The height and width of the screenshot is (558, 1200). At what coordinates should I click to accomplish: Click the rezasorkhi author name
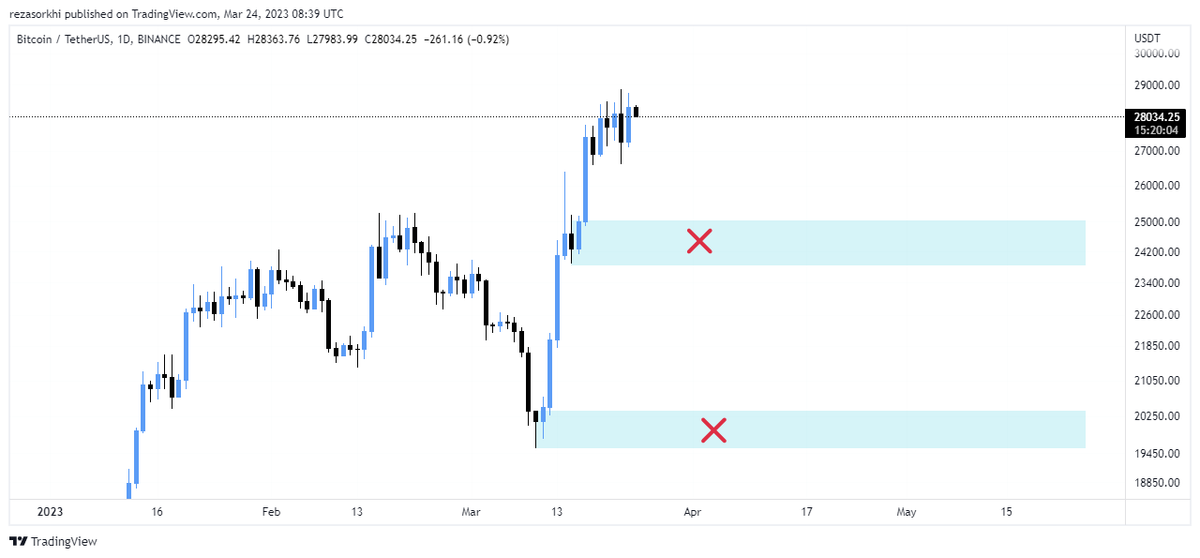tap(42, 14)
